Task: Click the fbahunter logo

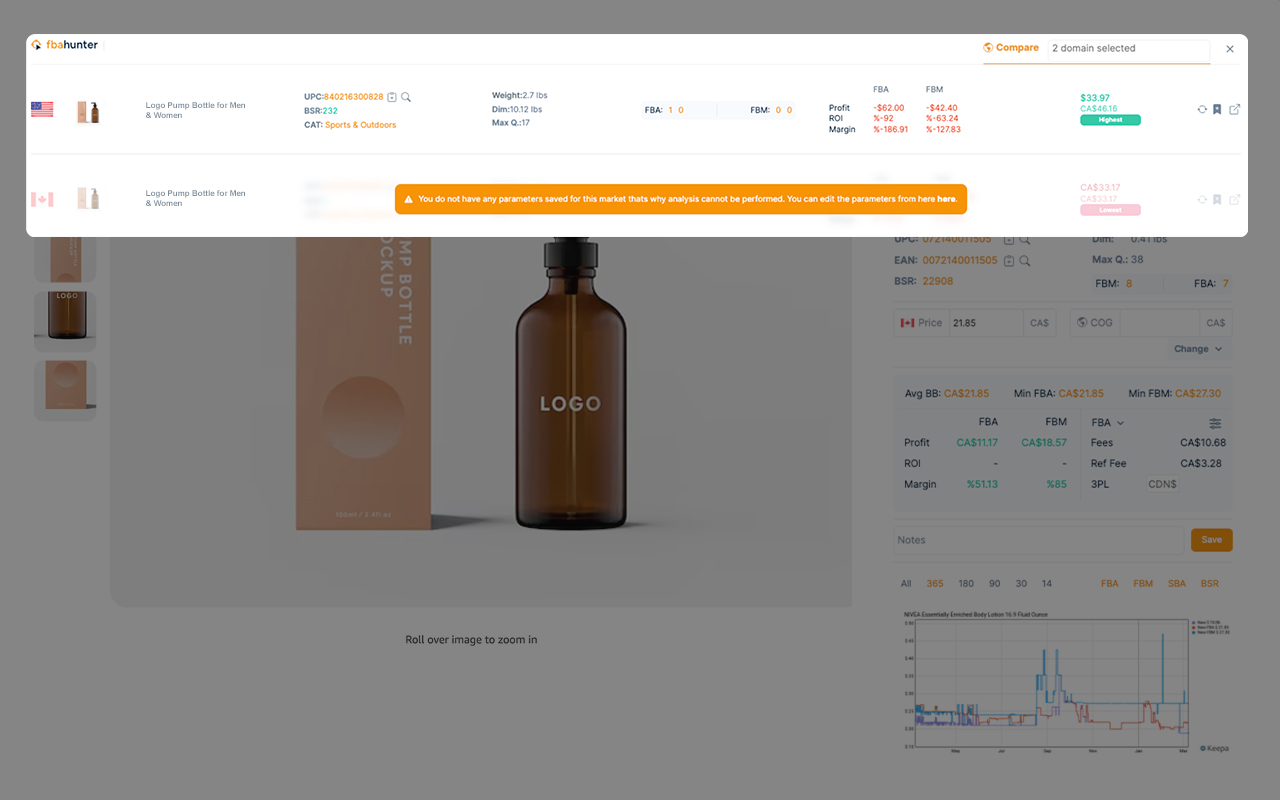Action: click(65, 44)
